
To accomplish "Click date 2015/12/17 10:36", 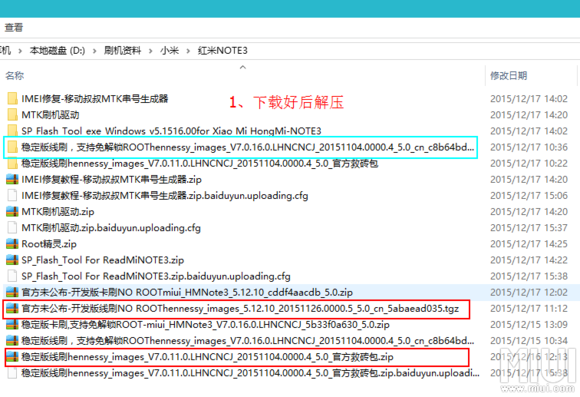I will click(529, 147).
